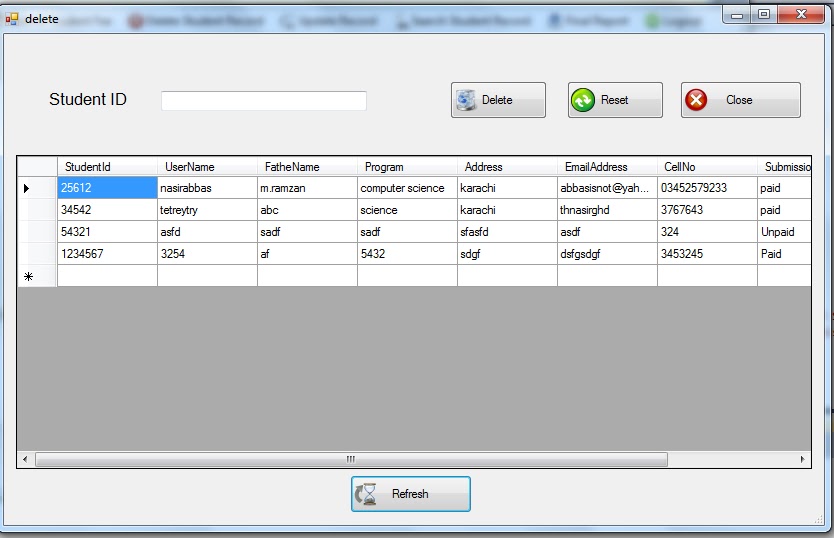Screen dimensions: 834x538
Task: Select the sfasfd address cell
Action: coord(507,231)
